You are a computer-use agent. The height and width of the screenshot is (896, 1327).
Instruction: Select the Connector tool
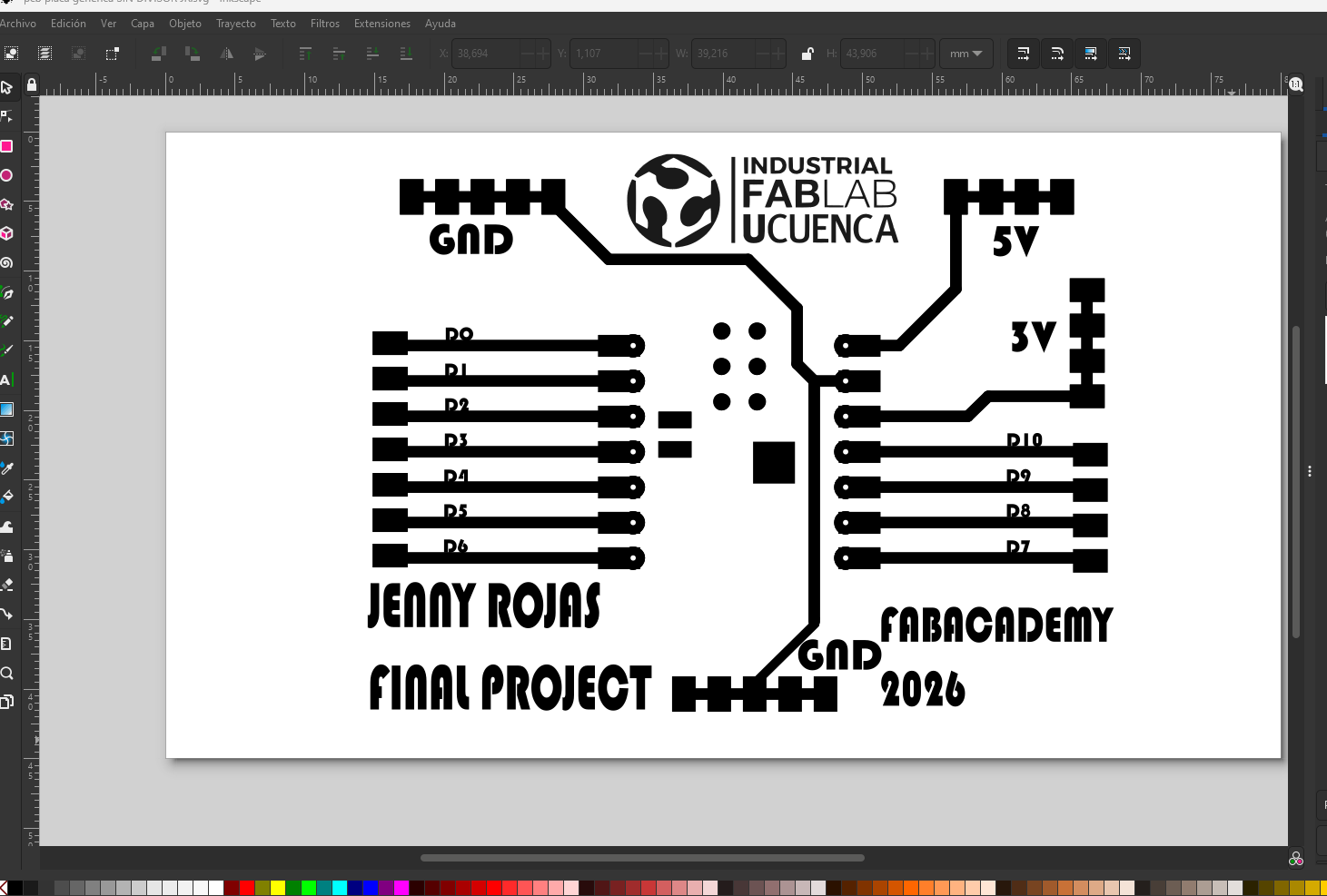[6, 614]
